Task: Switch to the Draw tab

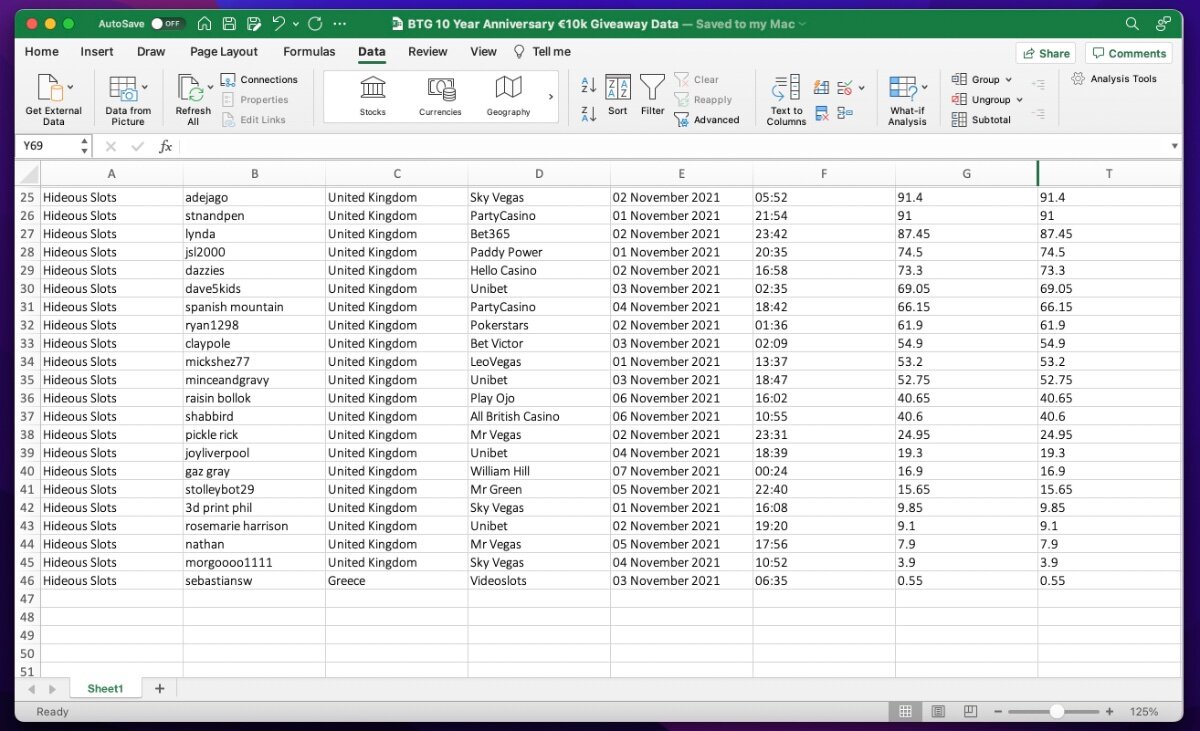Action: click(x=151, y=52)
